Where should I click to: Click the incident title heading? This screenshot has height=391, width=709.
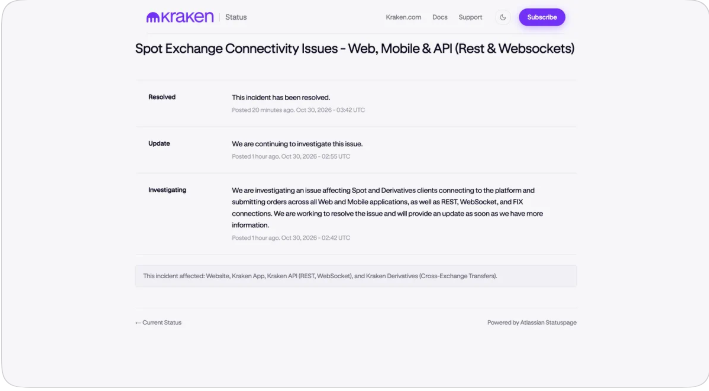click(355, 48)
